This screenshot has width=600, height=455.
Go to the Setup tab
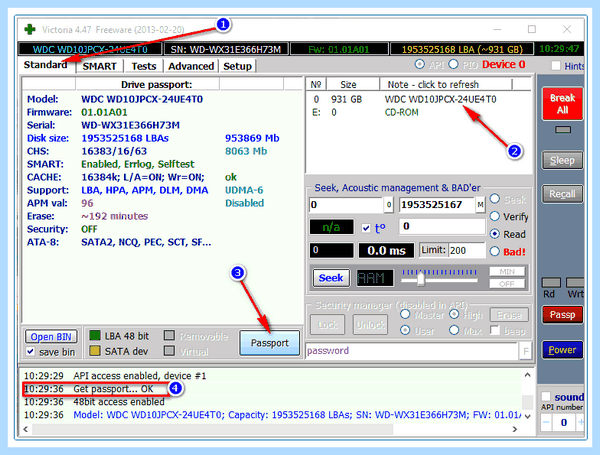coord(237,66)
